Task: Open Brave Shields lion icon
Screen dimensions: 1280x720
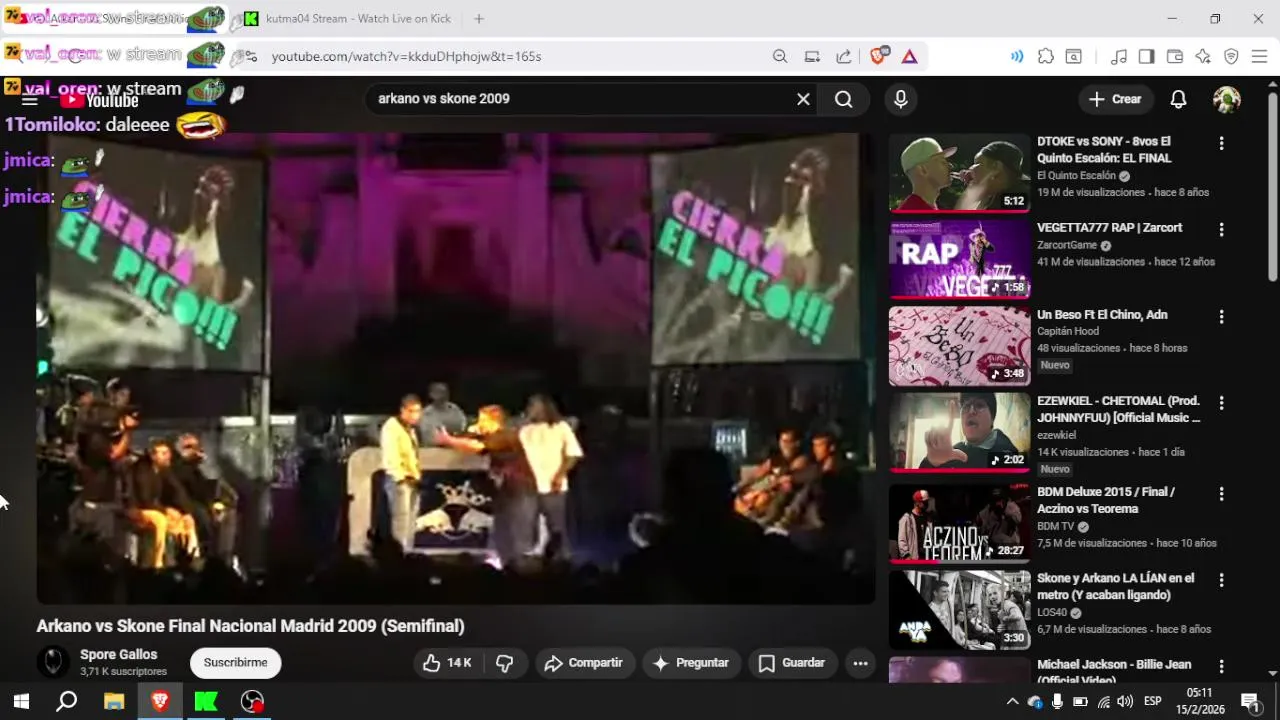Action: 878,57
